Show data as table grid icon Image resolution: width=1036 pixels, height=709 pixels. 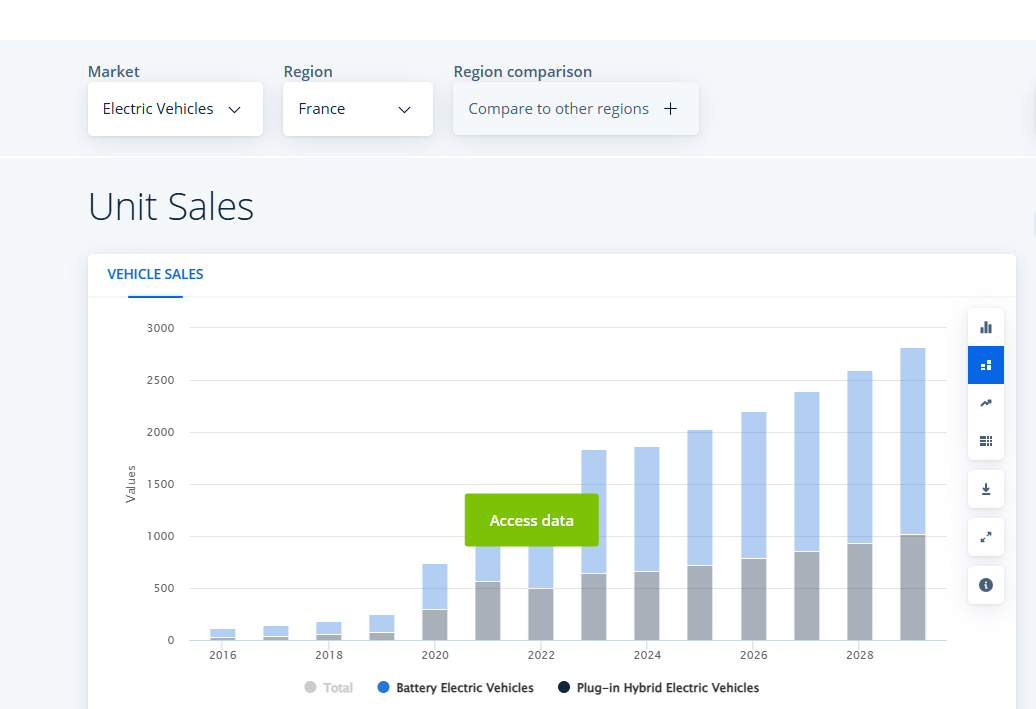[985, 441]
